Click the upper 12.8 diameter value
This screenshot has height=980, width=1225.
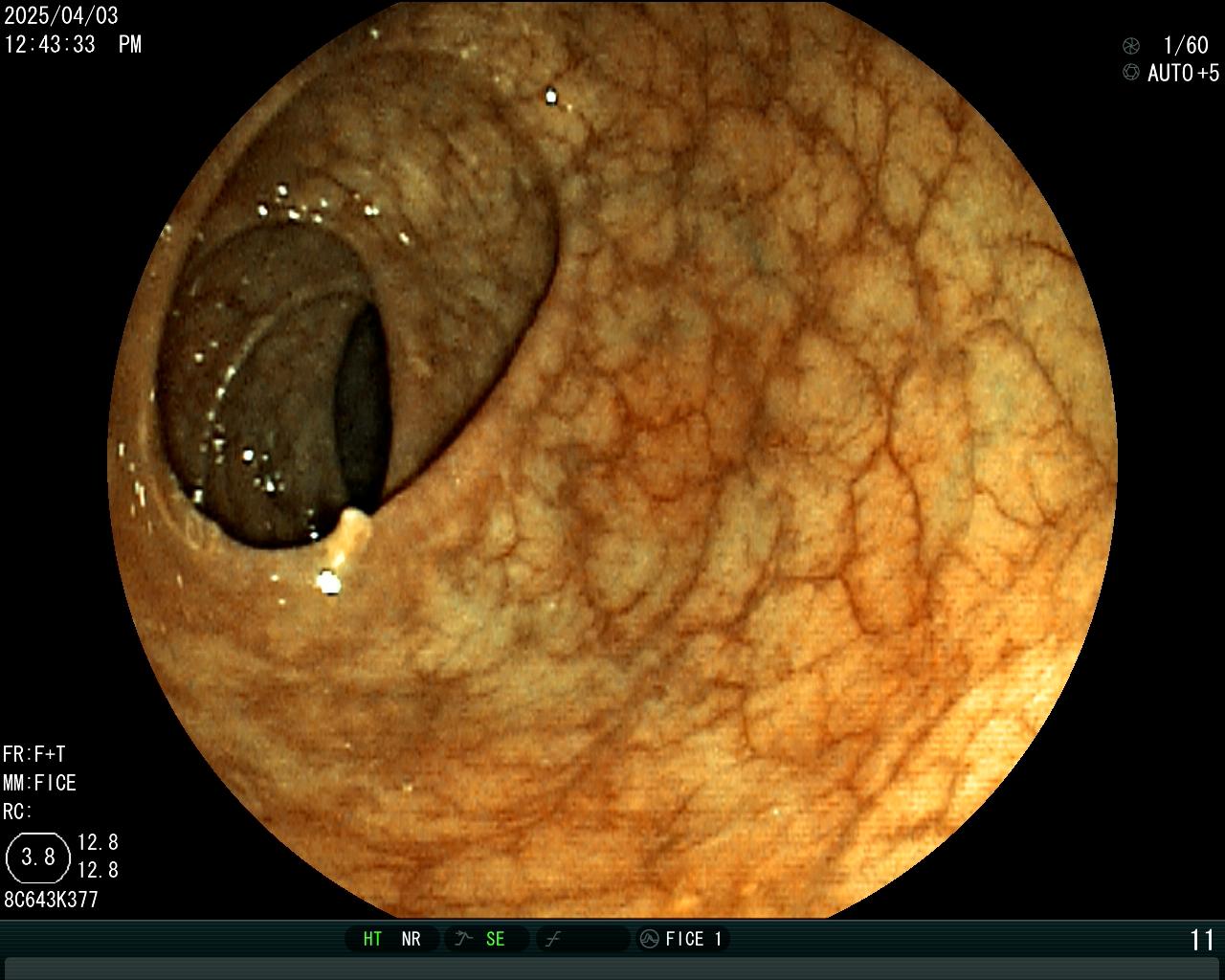pos(98,842)
